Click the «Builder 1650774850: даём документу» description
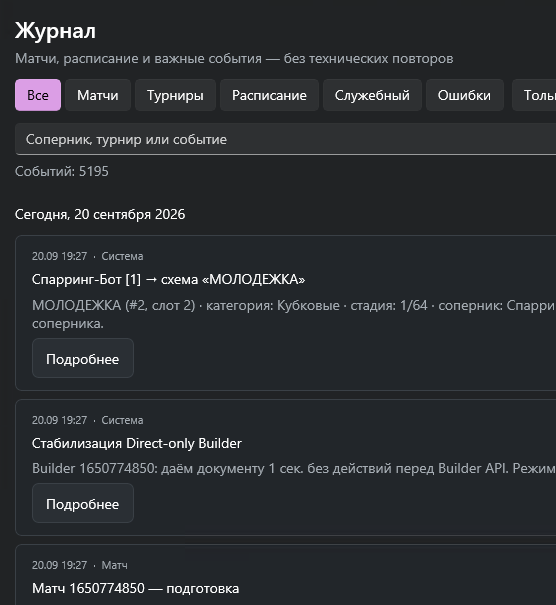 tap(148, 468)
